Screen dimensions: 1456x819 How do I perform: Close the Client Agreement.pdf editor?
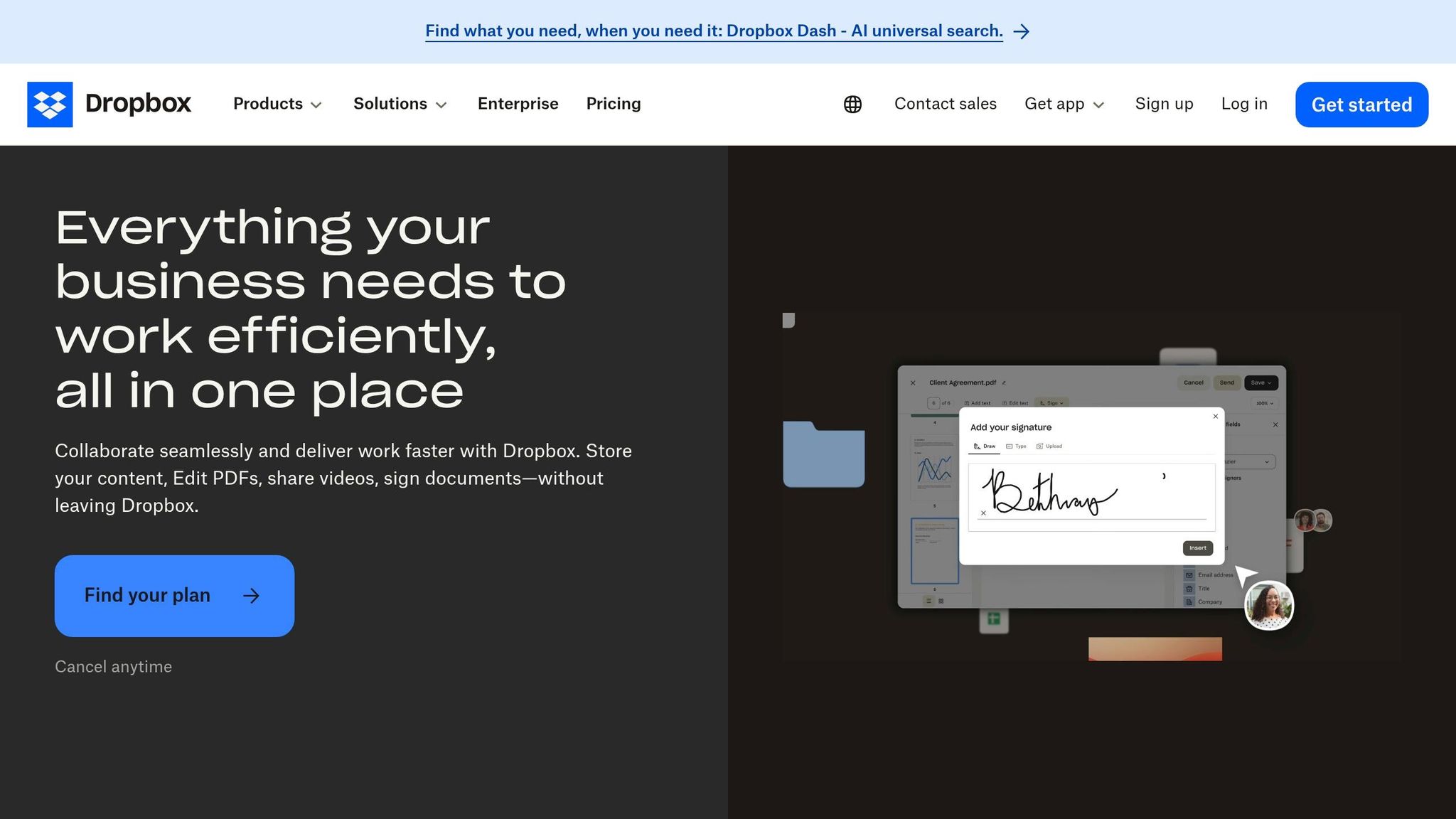pos(913,383)
